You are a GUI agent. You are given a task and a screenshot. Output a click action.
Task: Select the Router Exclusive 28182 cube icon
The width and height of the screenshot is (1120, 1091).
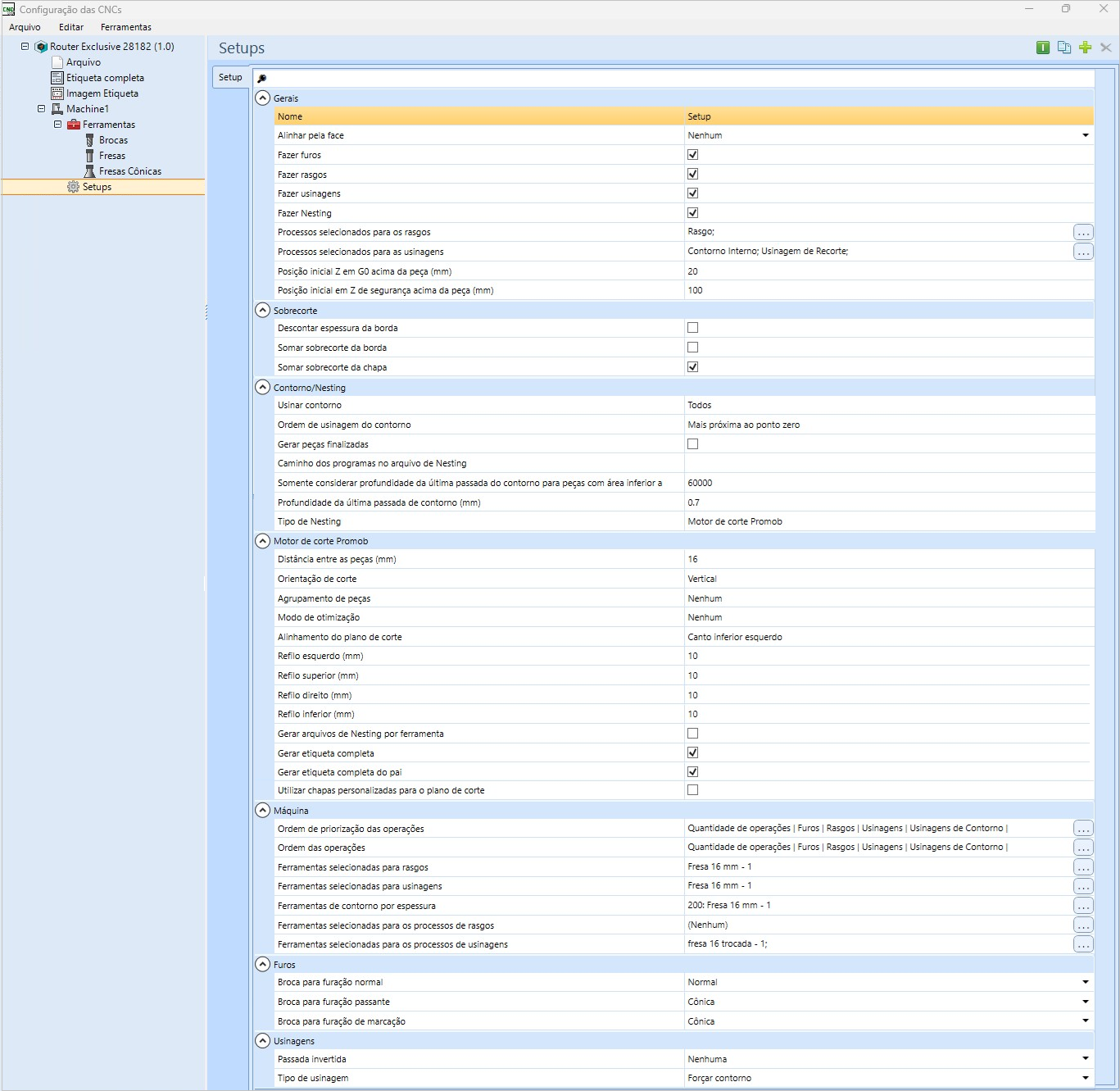coord(41,47)
